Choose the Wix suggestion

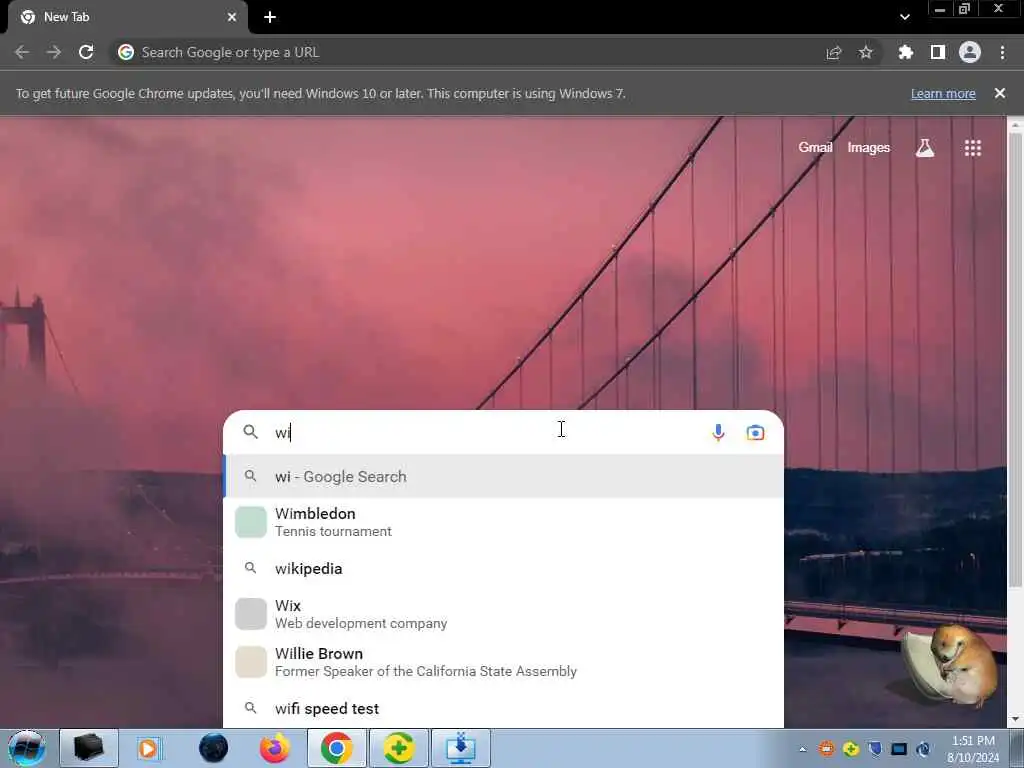(503, 614)
